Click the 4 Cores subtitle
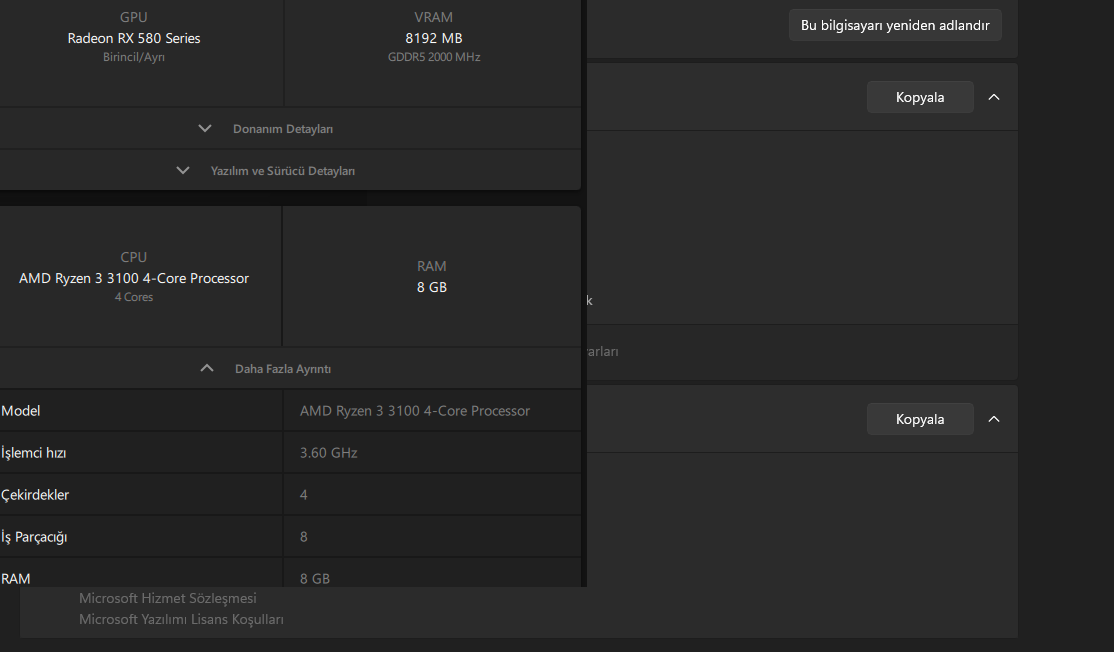 click(x=134, y=297)
